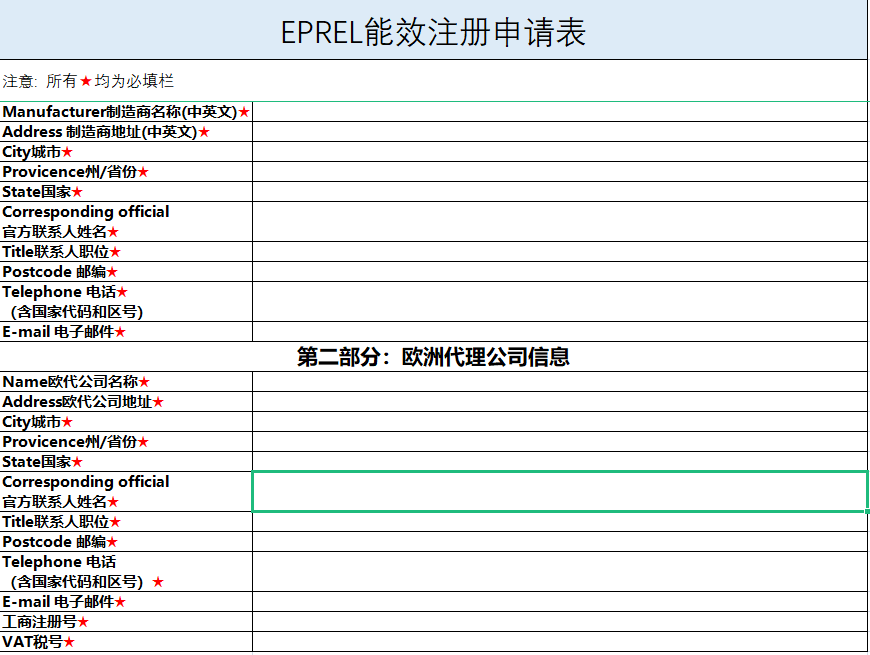Click European agent Postcode 邮编 input cell
The image size is (870, 655).
pyautogui.click(x=560, y=541)
